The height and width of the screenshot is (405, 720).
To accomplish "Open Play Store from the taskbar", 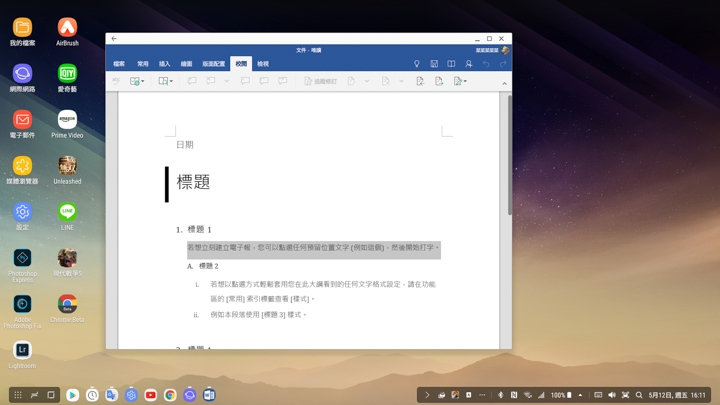I will [73, 395].
